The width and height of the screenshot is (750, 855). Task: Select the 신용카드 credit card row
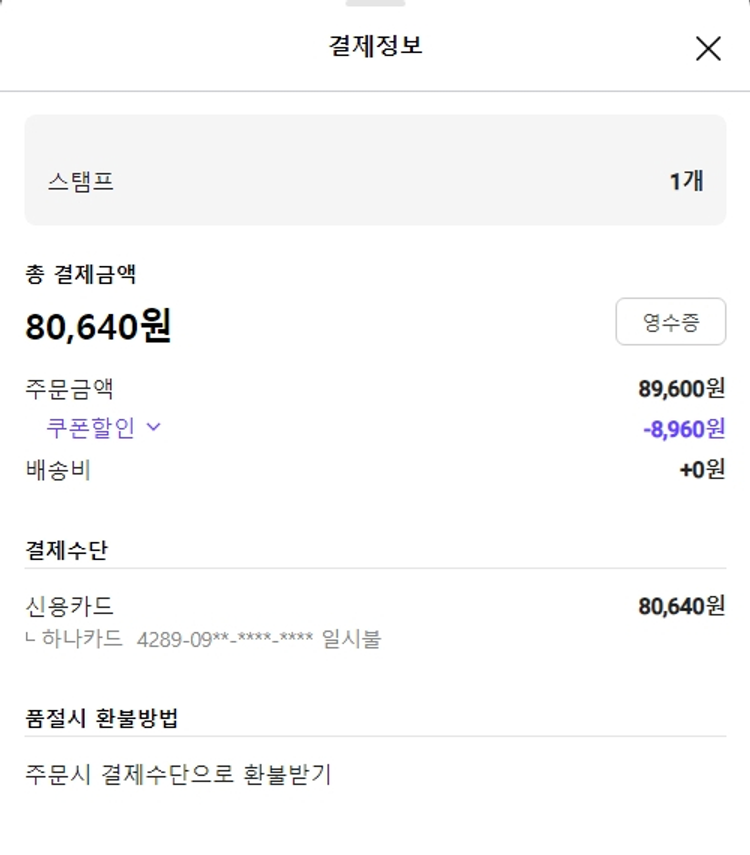coord(69,606)
